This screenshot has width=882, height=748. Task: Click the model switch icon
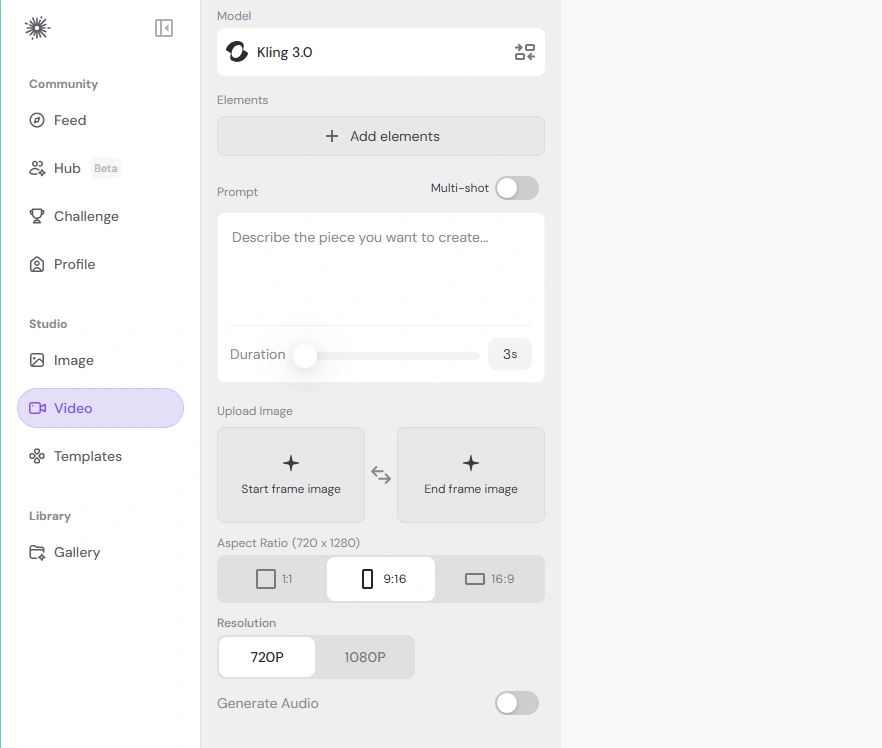525,52
